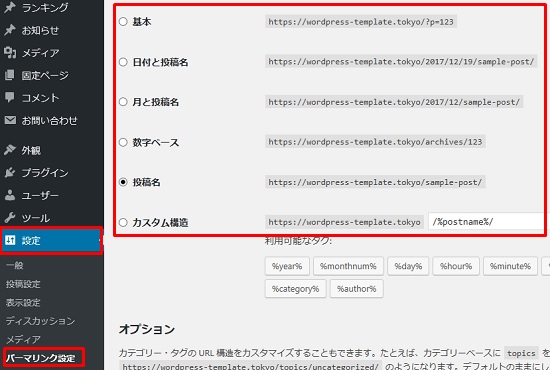
Task: Go to 投稿設定 submenu
Action: tap(23, 284)
